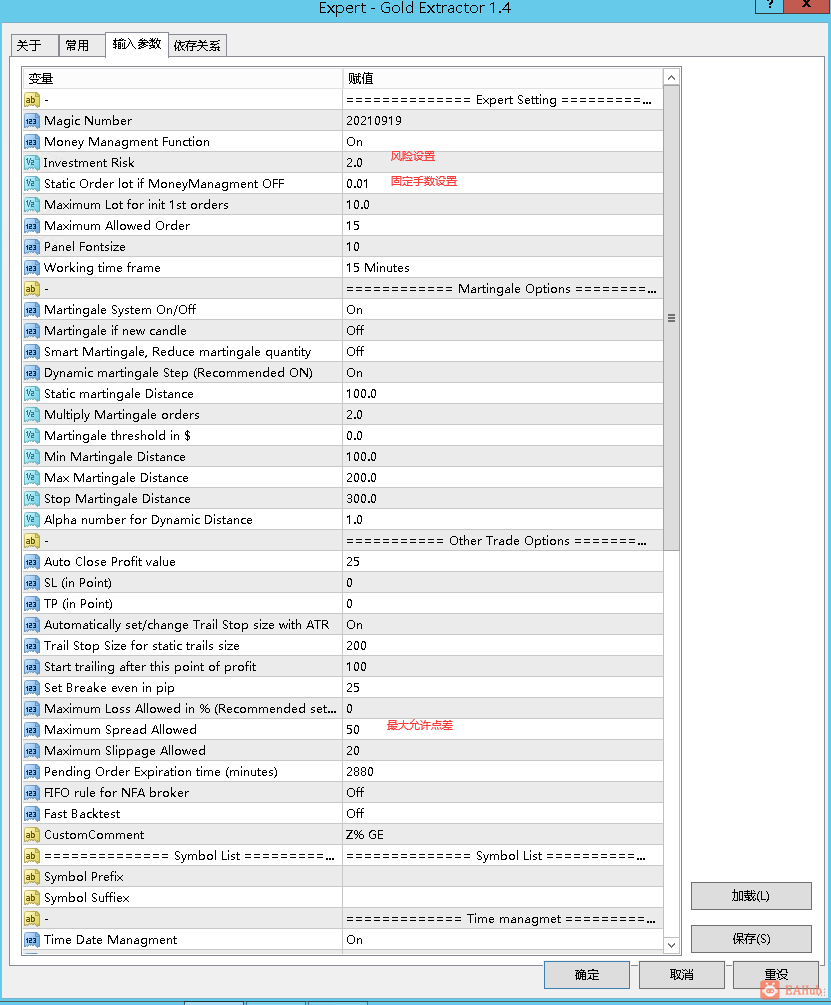Click the Symbol Prefix string icon
The image size is (831, 1005).
[31, 877]
